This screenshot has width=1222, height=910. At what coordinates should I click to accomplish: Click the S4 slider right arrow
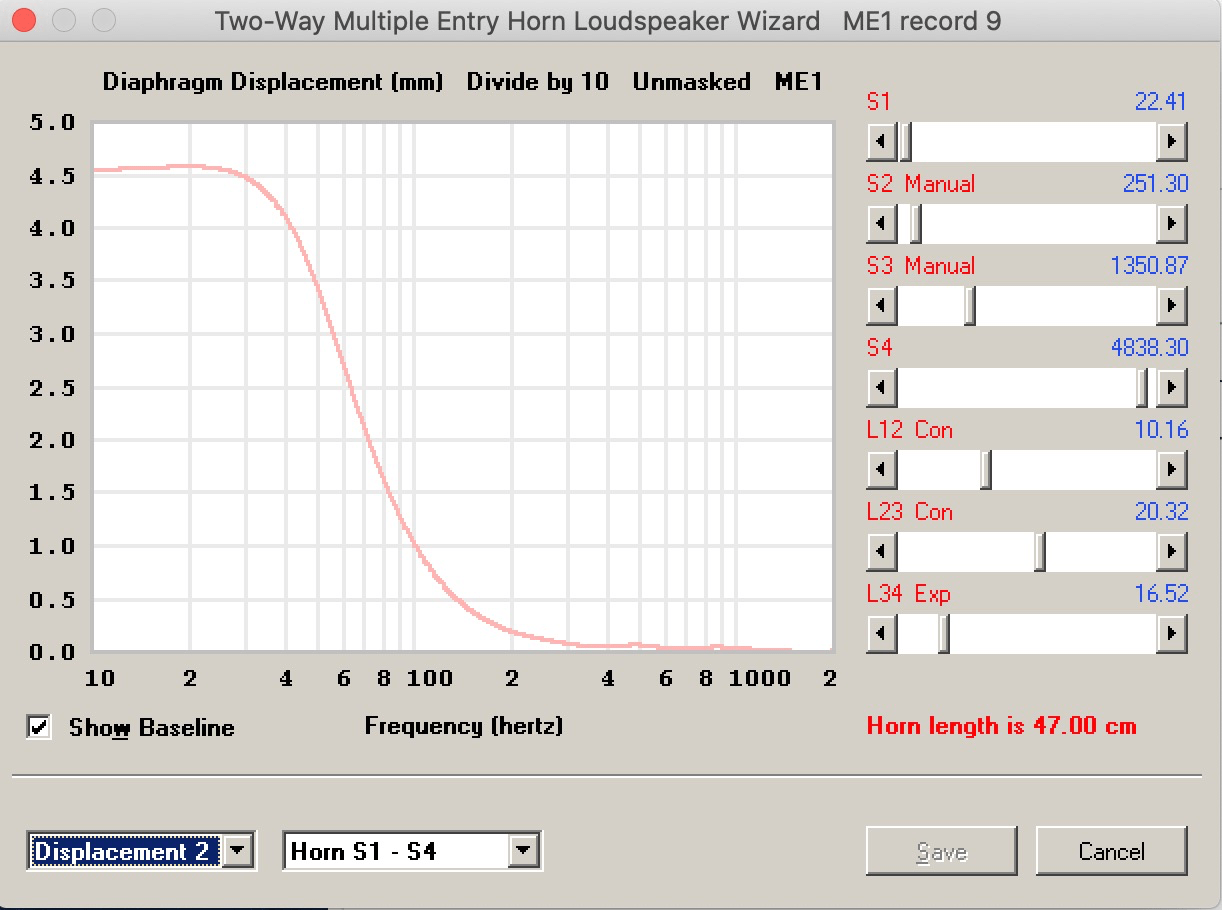tap(1171, 387)
